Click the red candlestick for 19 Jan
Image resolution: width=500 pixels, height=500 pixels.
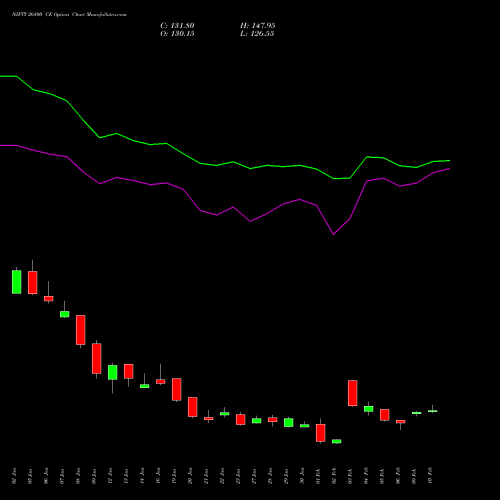pos(177,389)
